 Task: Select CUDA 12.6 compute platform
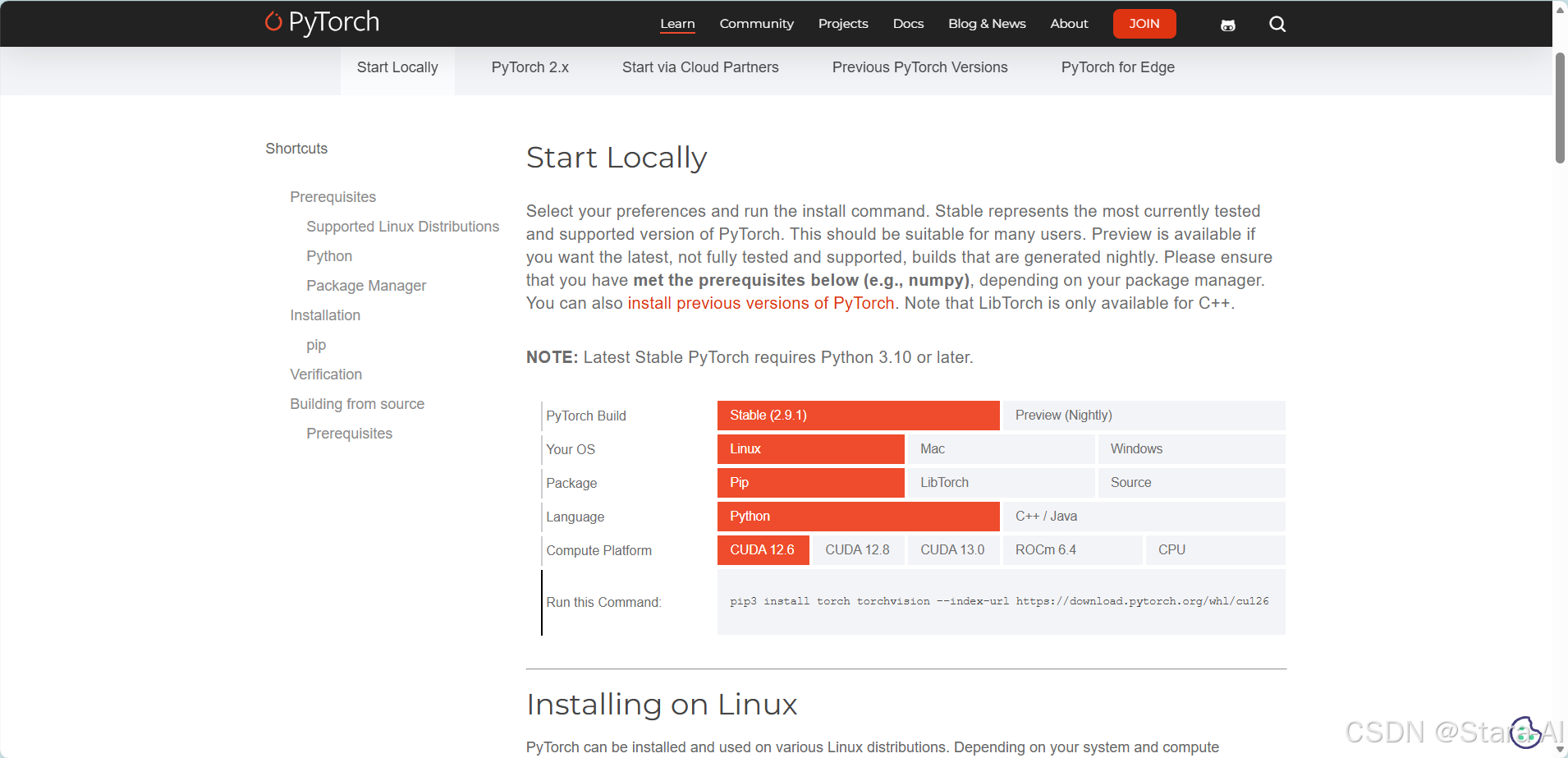763,550
